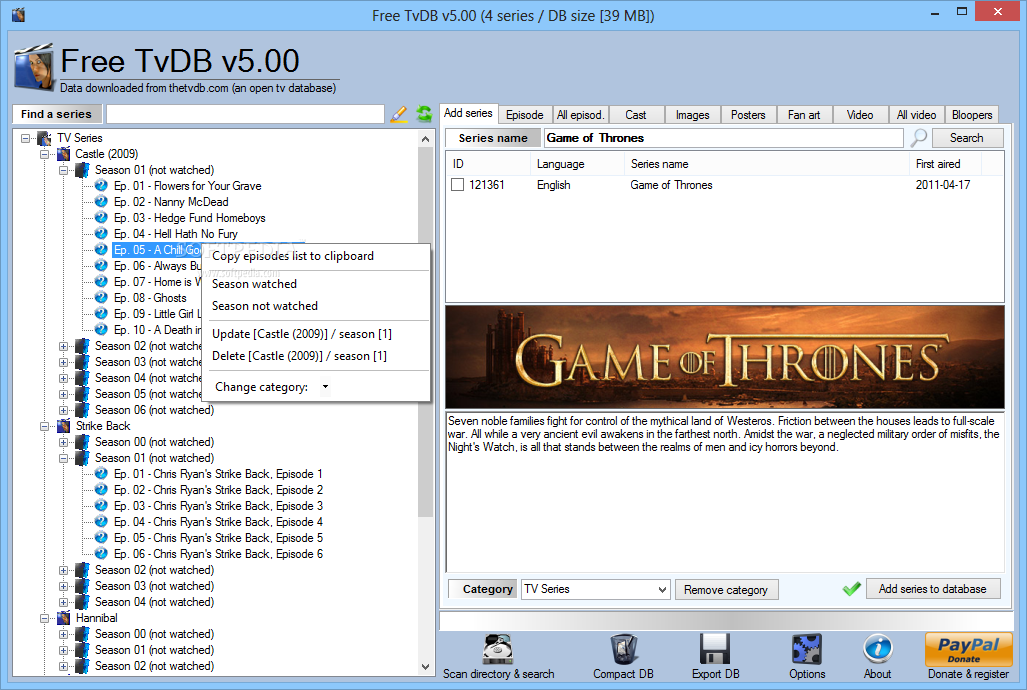
Task: Open the Options puzzle icon
Action: point(807,649)
